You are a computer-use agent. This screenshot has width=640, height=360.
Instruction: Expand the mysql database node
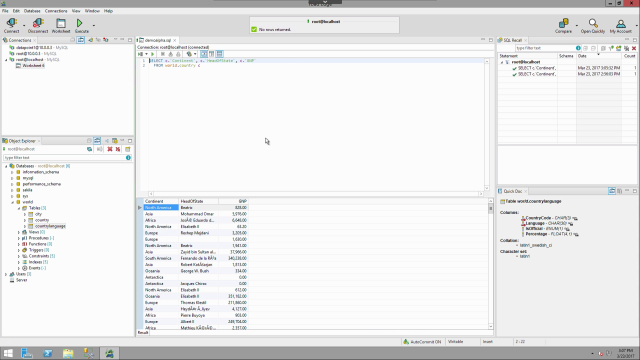click(x=12, y=178)
